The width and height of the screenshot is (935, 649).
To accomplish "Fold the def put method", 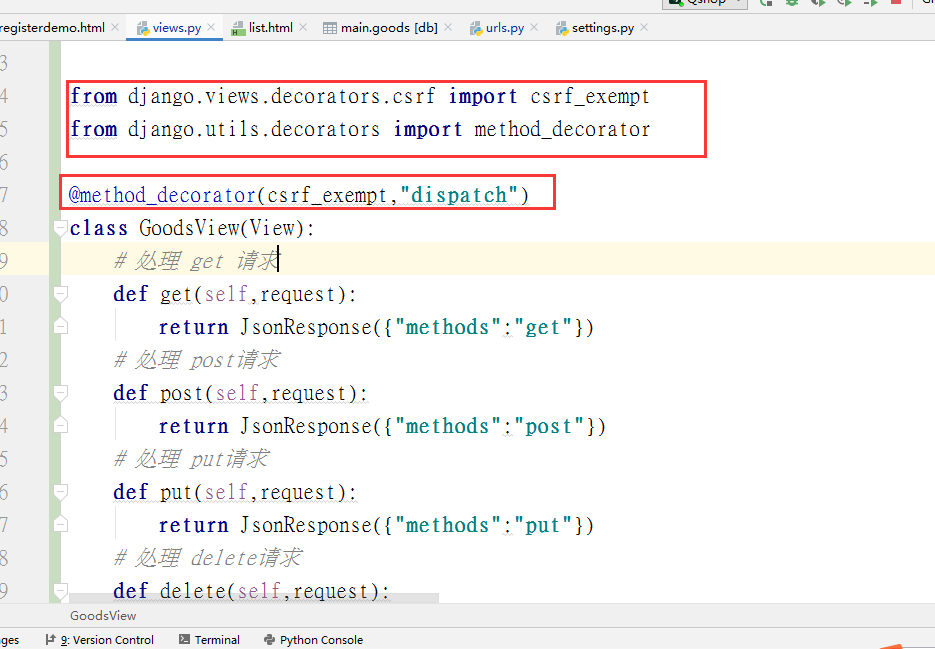I will point(60,492).
